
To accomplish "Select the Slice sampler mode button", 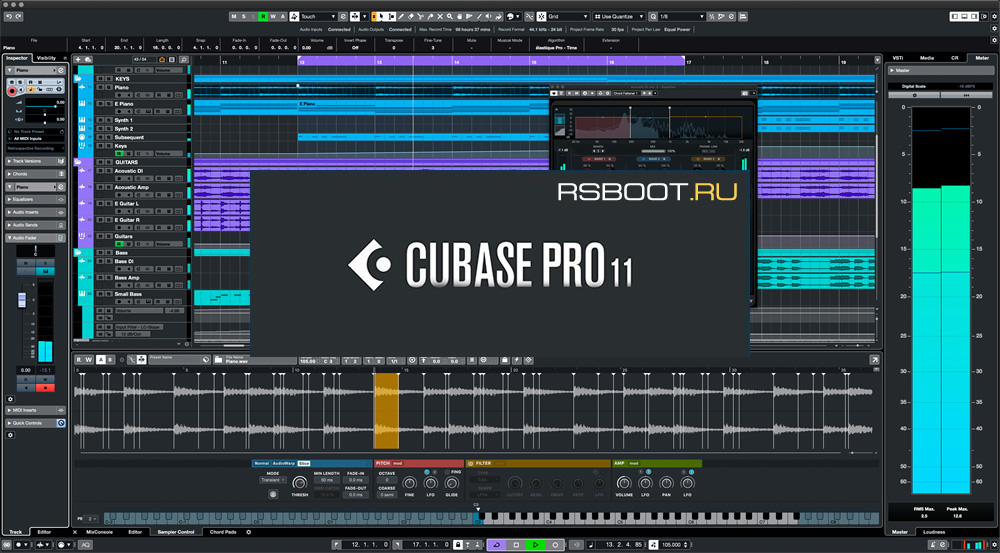I will pos(304,463).
